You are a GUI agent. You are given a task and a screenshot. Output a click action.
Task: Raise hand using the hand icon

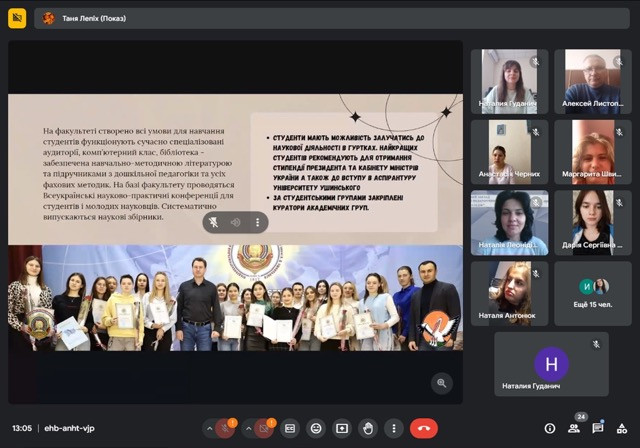(368, 428)
